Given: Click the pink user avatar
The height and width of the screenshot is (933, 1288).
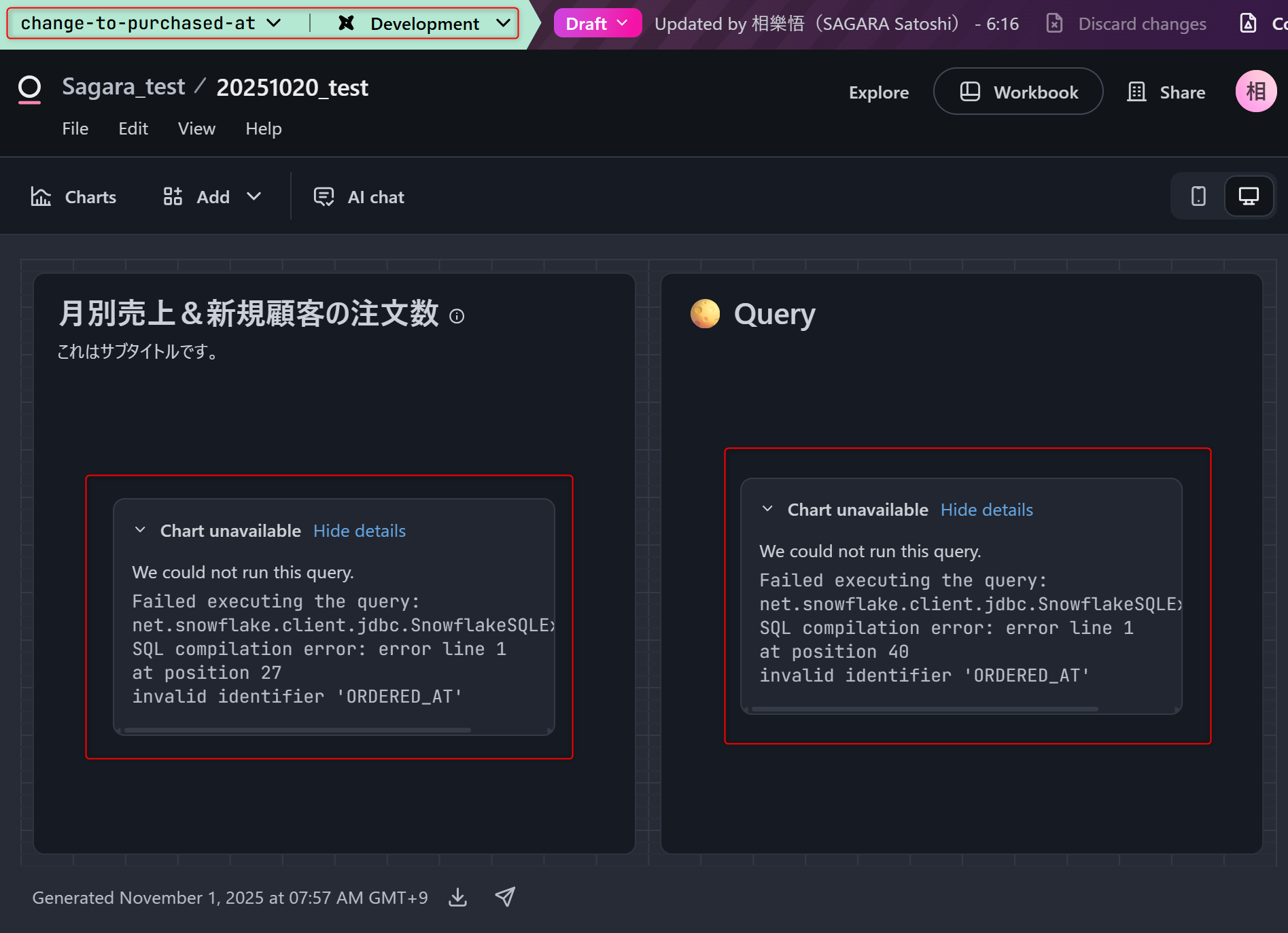Looking at the screenshot, I should [1255, 92].
